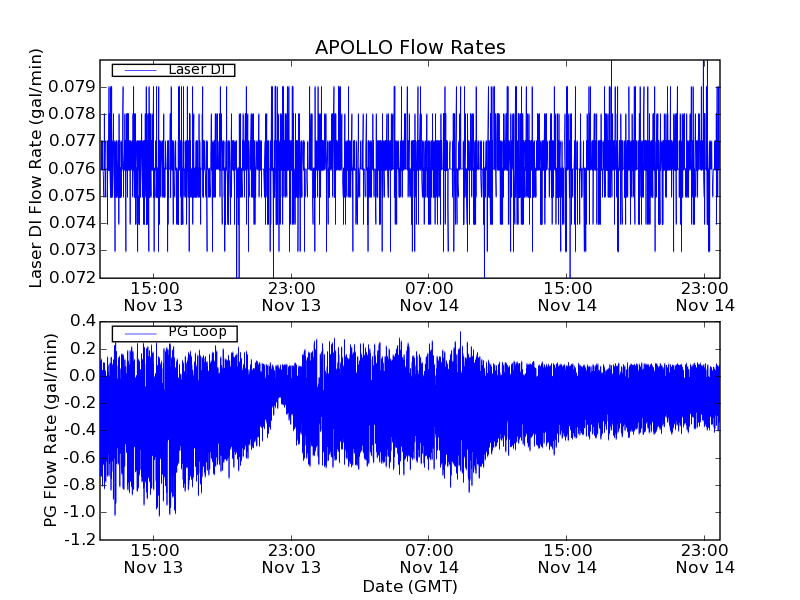Click the Date (GMT) axis label
The height and width of the screenshot is (600, 800).
[410, 586]
